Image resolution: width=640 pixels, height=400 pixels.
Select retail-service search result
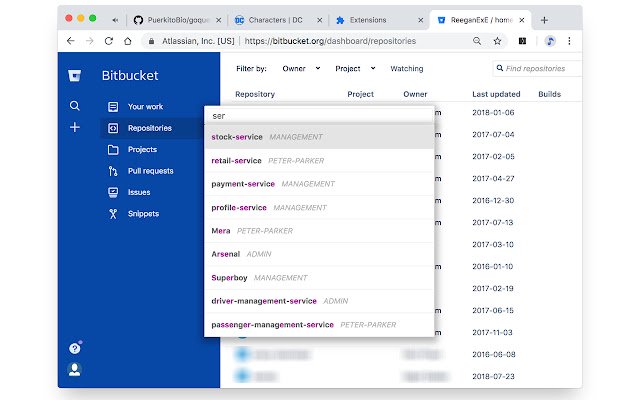pyautogui.click(x=319, y=161)
